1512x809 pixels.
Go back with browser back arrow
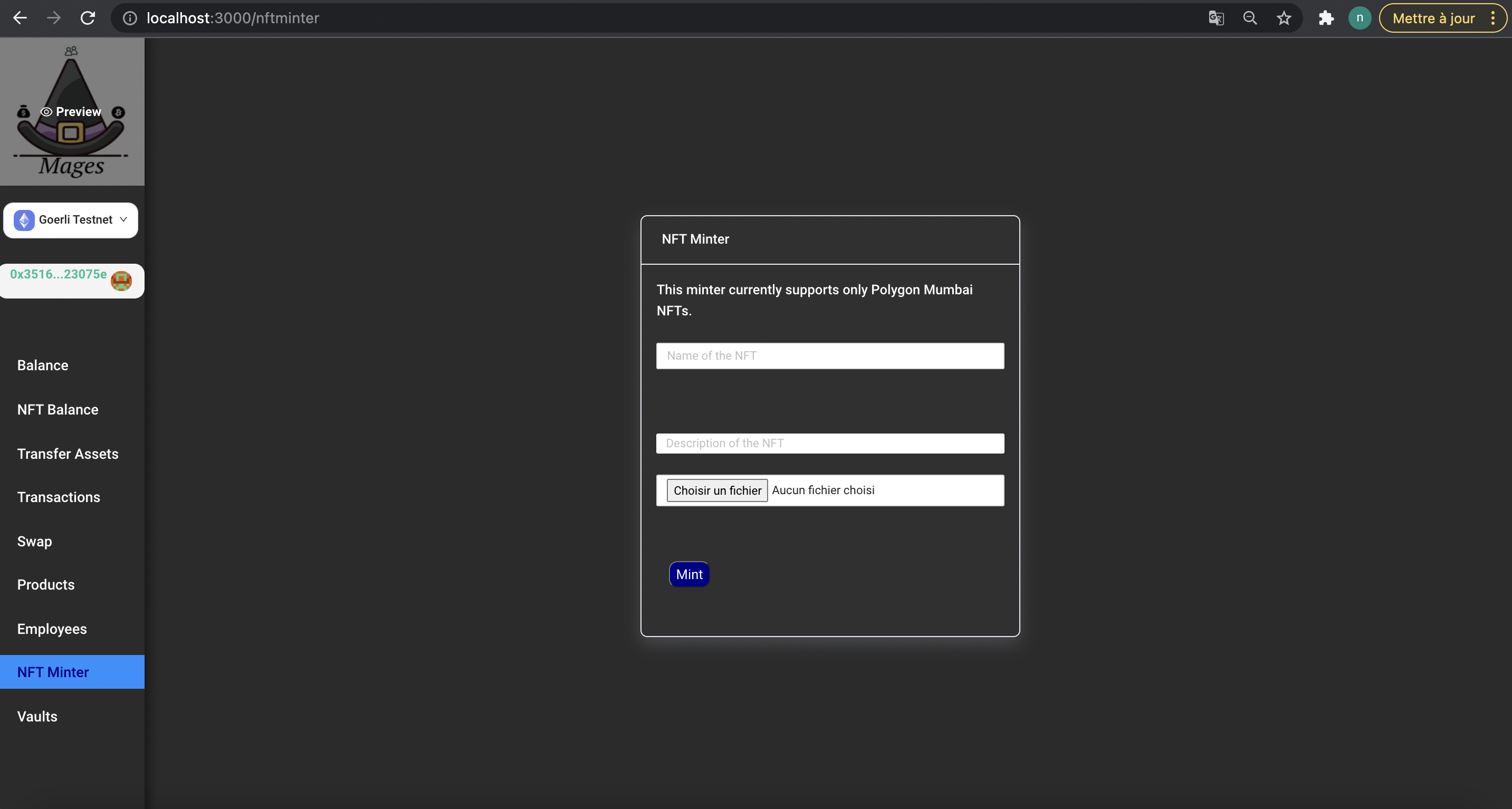[20, 18]
